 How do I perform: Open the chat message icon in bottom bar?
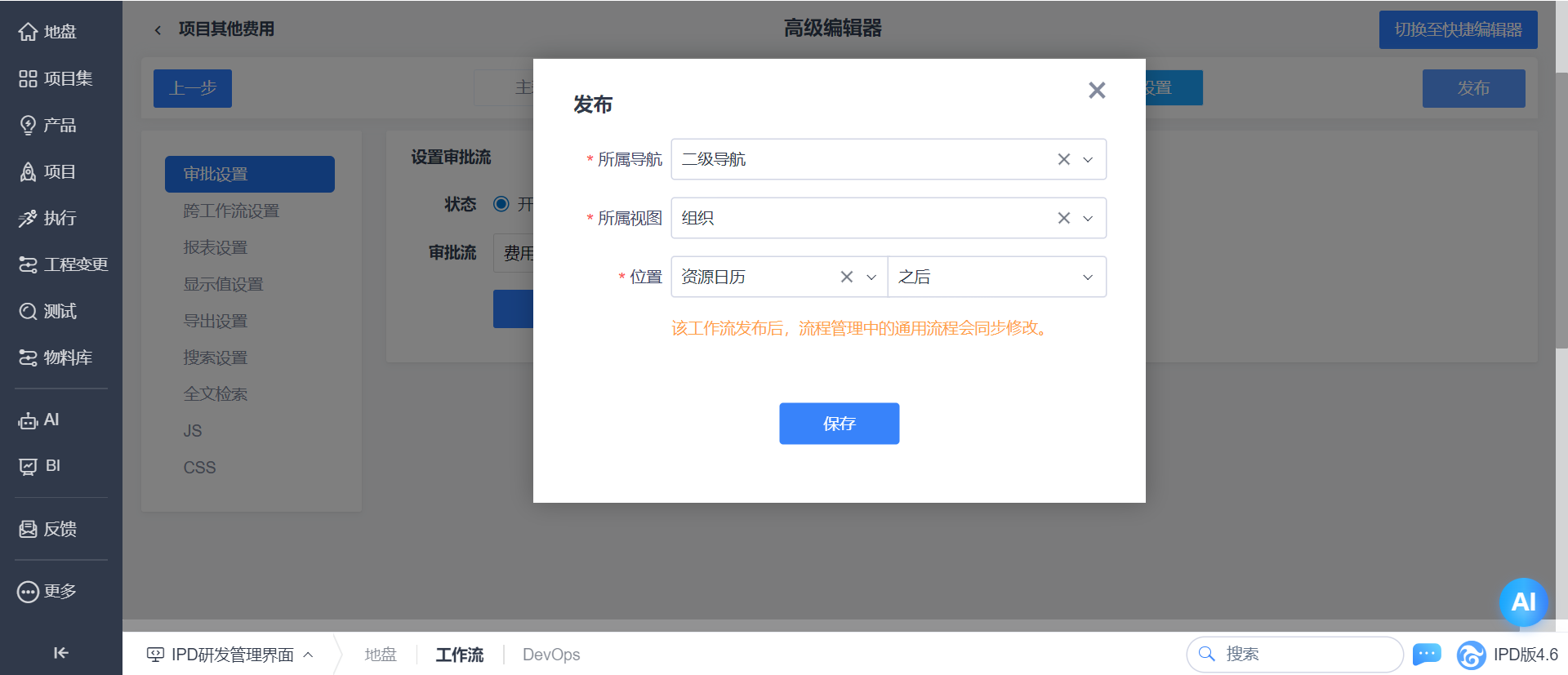tap(1427, 654)
